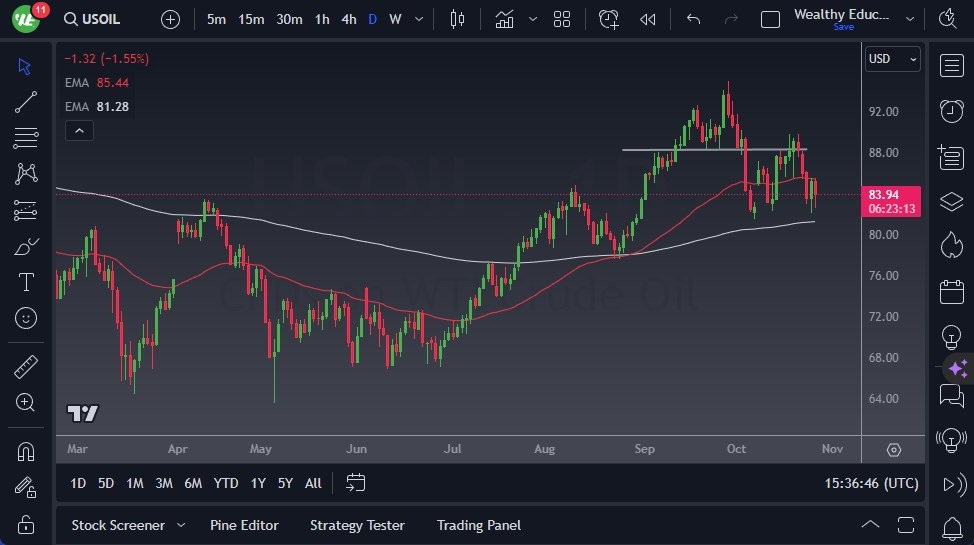Screen dimensions: 974x545
Task: Open the Pine Editor tab
Action: coord(244,525)
